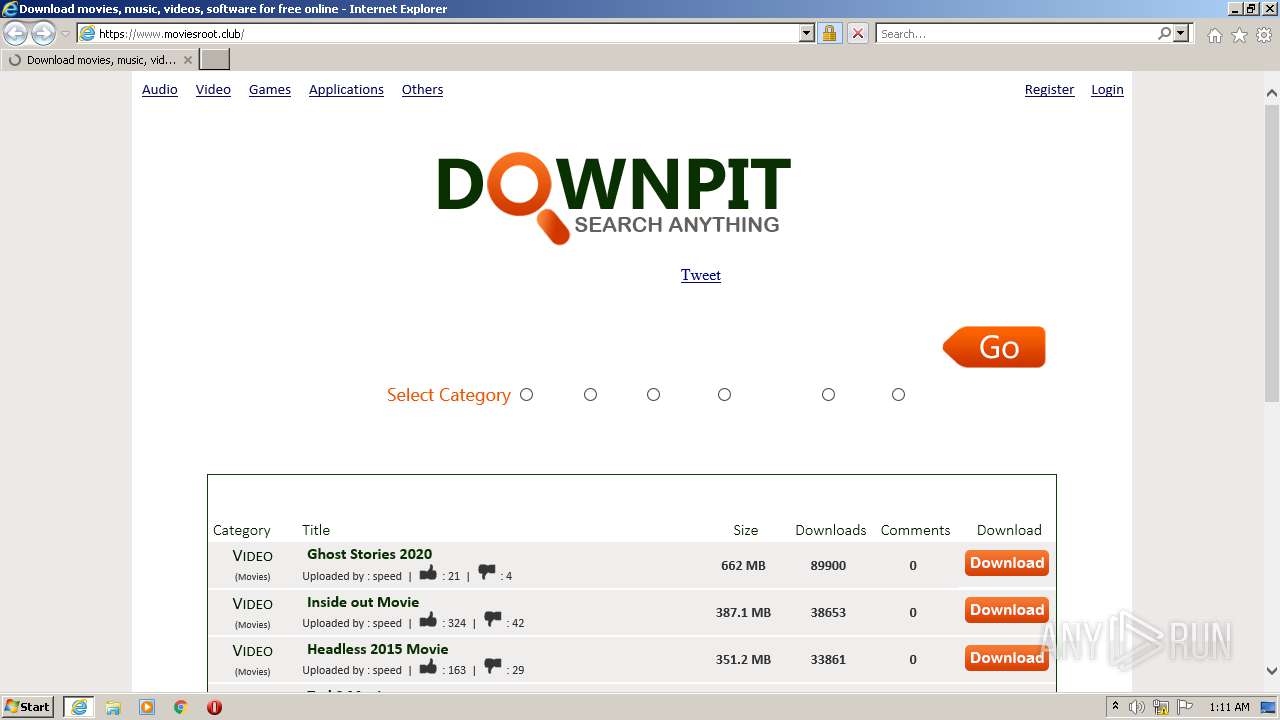1280x720 pixels.
Task: Select the first category radio button
Action: (x=526, y=395)
